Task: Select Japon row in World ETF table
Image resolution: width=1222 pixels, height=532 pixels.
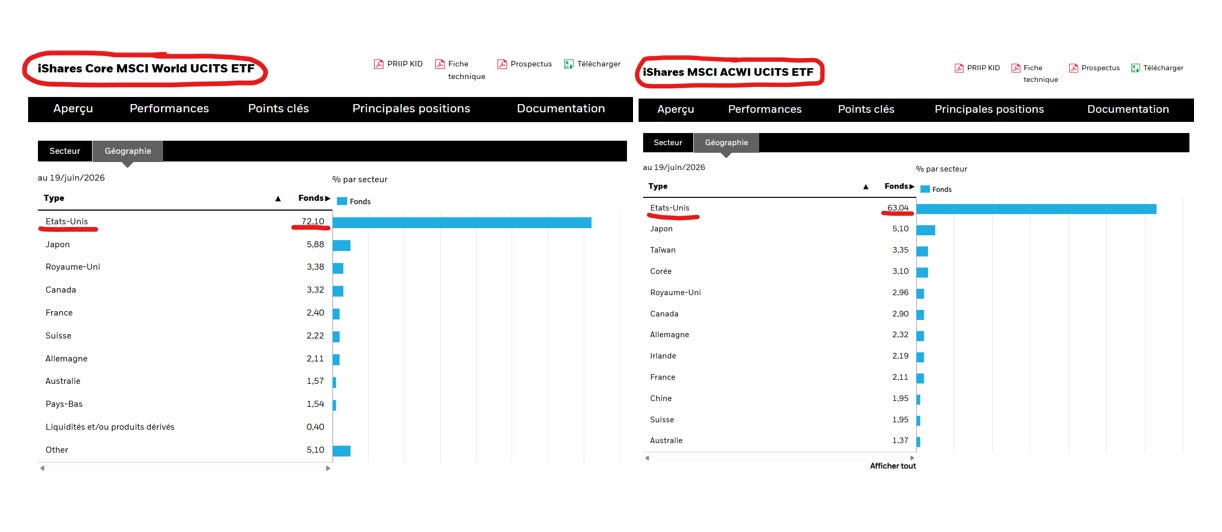Action: tap(185, 245)
